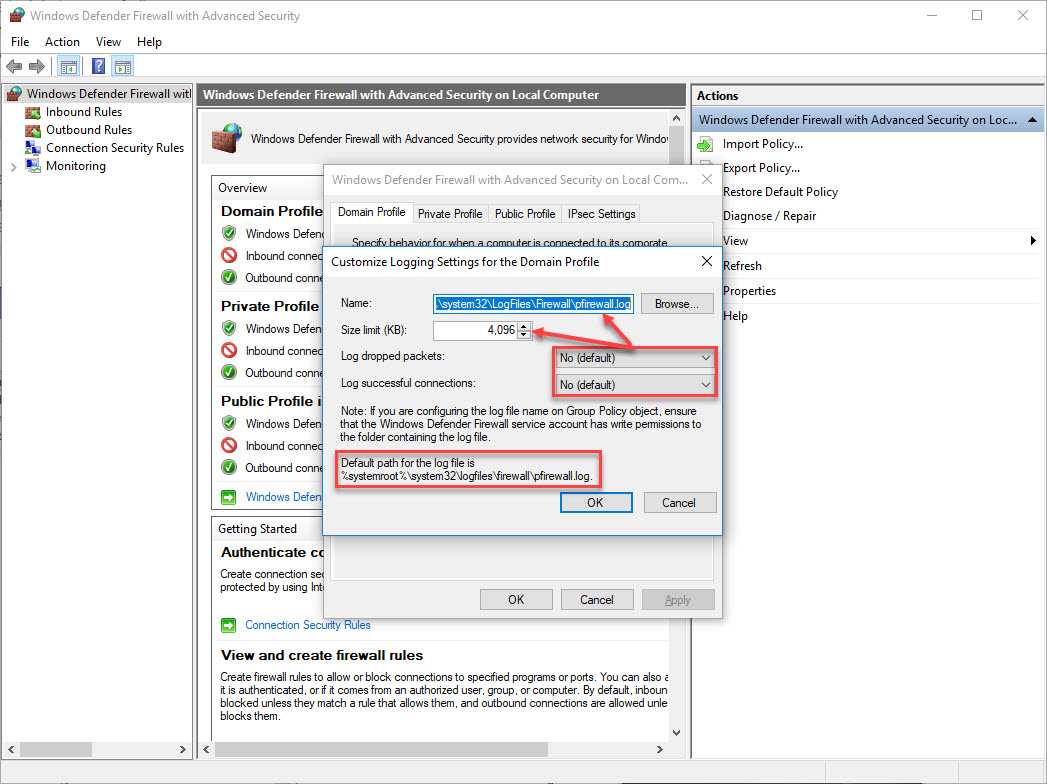Select Restore Default Policy in Actions pane

coord(780,191)
